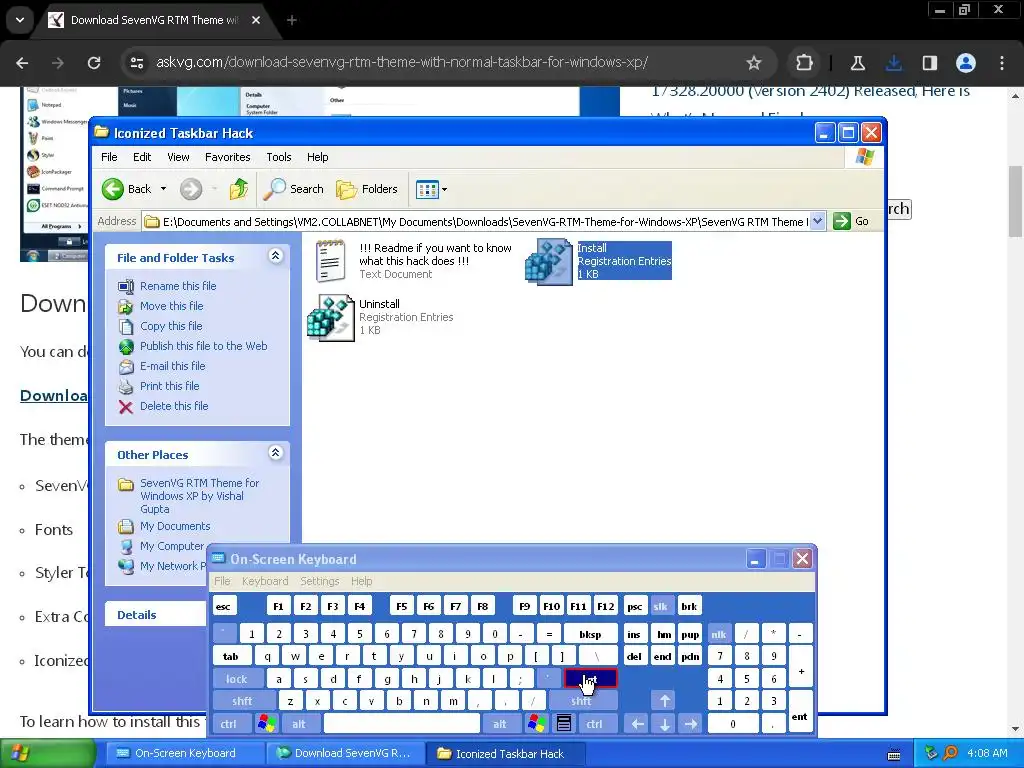Click the F5 key on On-Screen Keyboard
The width and height of the screenshot is (1024, 768).
[402, 607]
